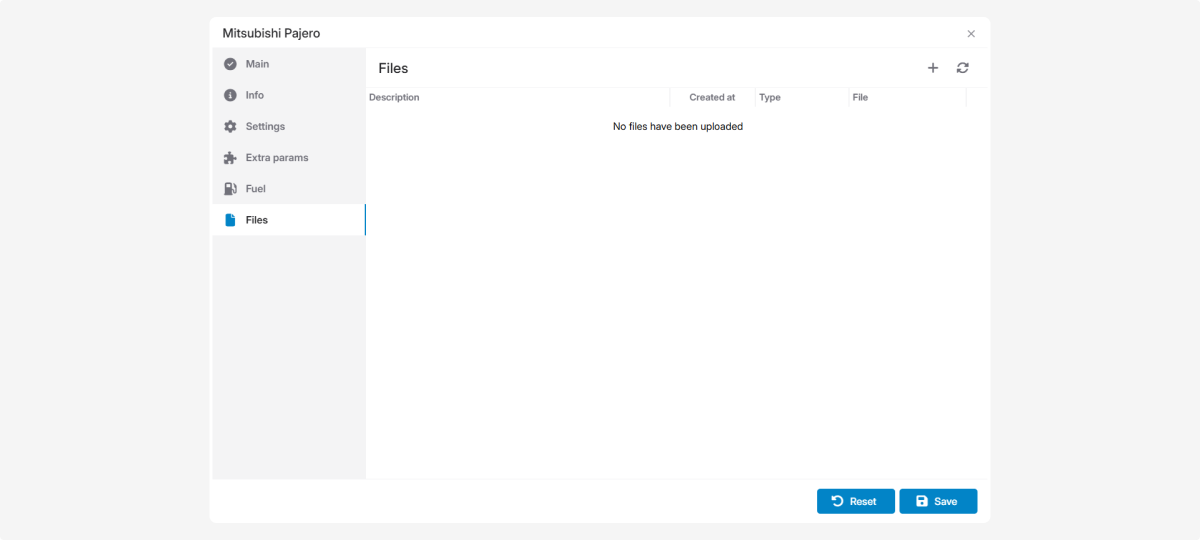The width and height of the screenshot is (1200, 540).
Task: Close the Mitsubishi Pajero dialog
Action: point(971,34)
